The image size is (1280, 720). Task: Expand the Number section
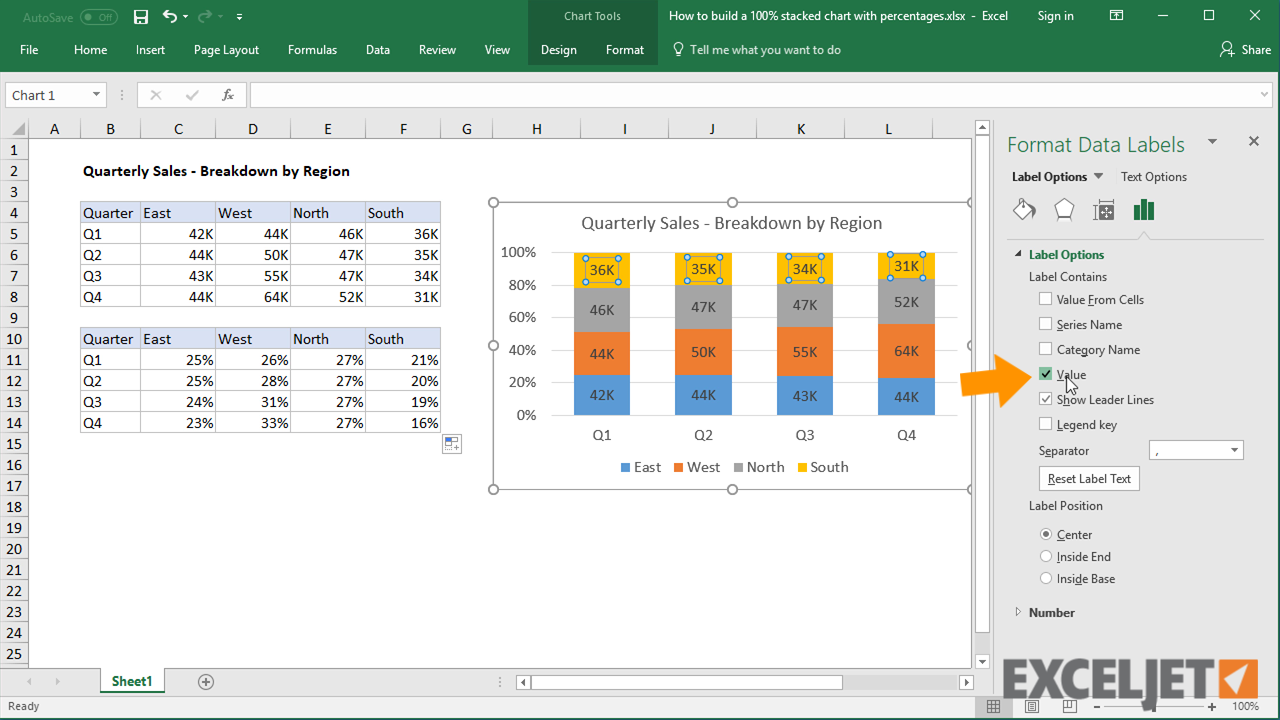tap(1019, 612)
